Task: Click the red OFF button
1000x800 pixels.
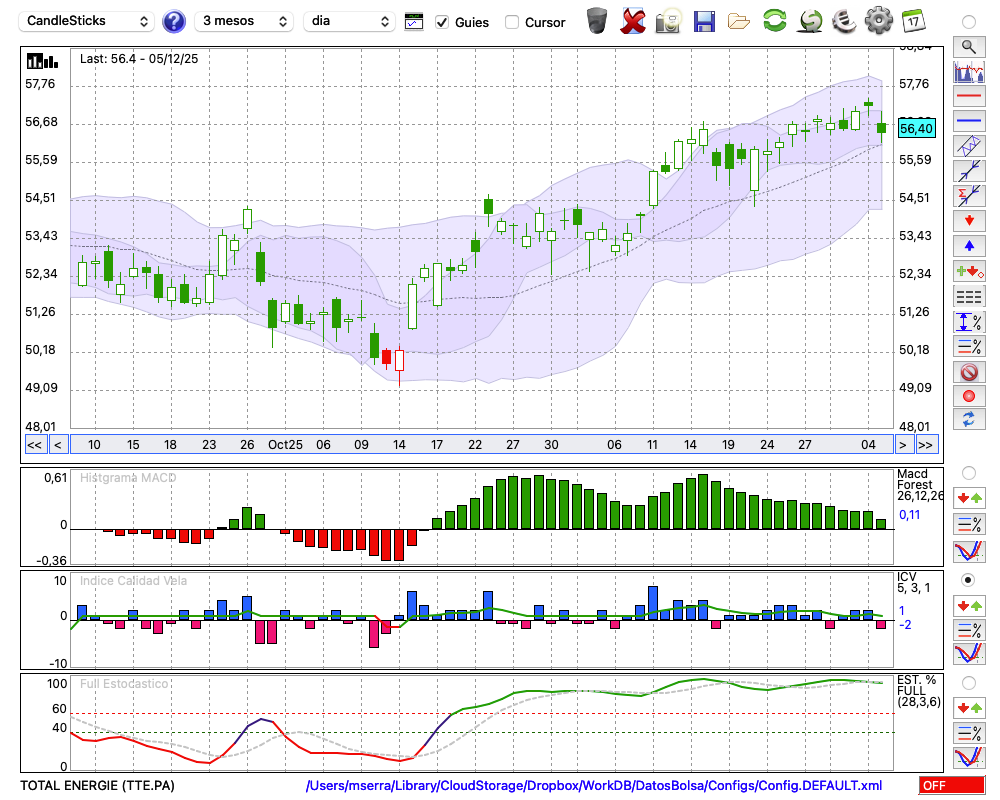Action: click(x=952, y=786)
